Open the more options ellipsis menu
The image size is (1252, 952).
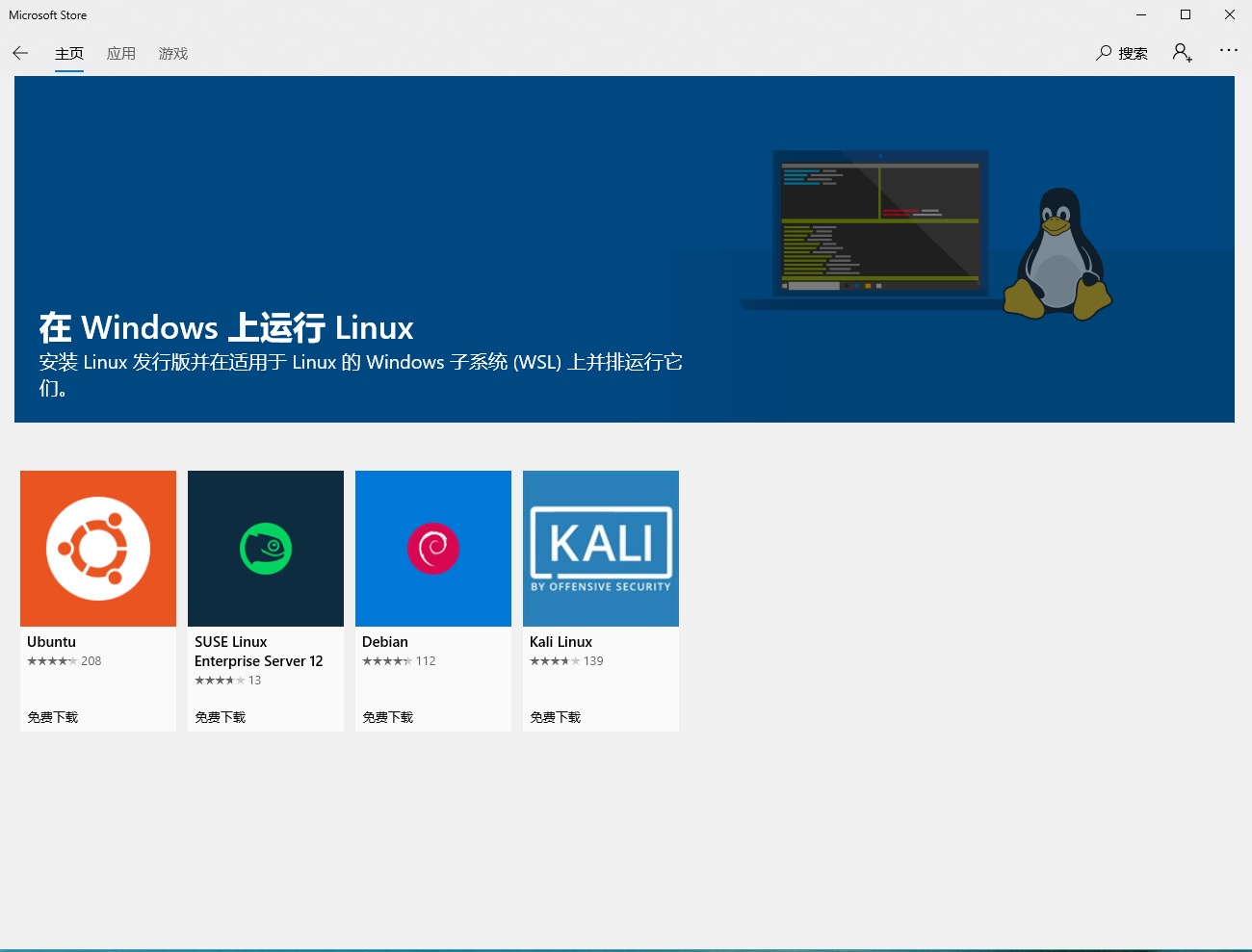(1229, 50)
